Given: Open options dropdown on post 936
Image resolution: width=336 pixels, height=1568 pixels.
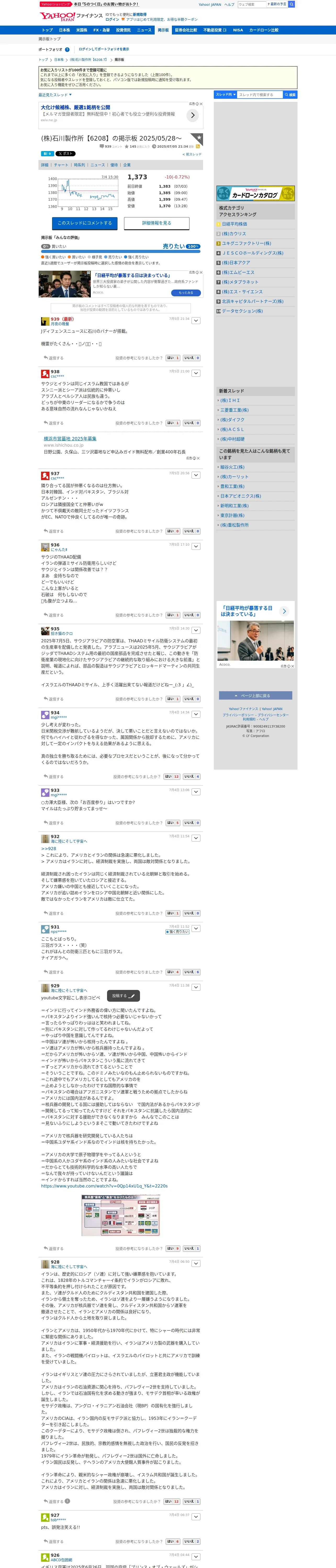Looking at the screenshot, I should (196, 547).
